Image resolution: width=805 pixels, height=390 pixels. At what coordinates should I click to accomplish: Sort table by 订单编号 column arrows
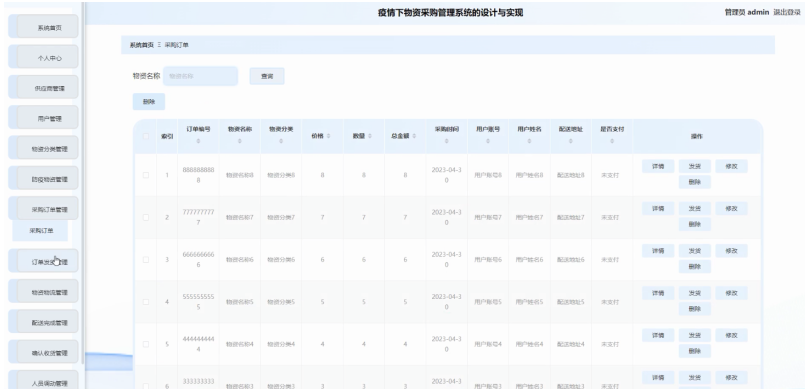[x=198, y=141]
